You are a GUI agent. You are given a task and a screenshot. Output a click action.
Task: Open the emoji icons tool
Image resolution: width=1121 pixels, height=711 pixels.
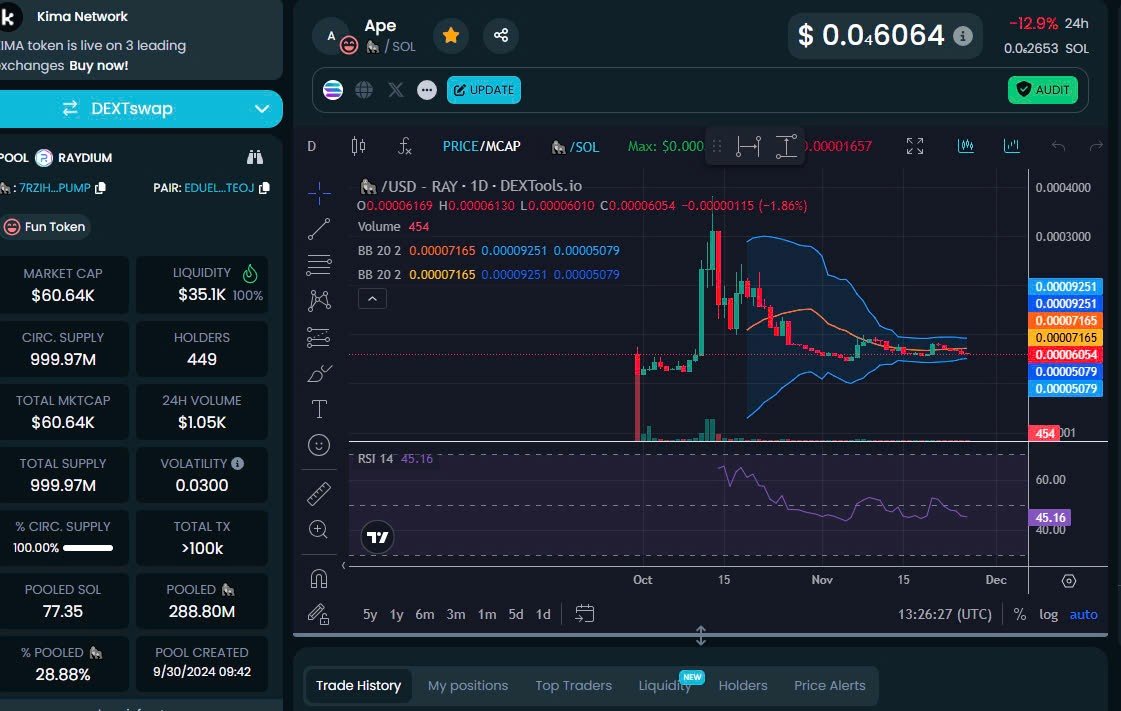point(319,445)
